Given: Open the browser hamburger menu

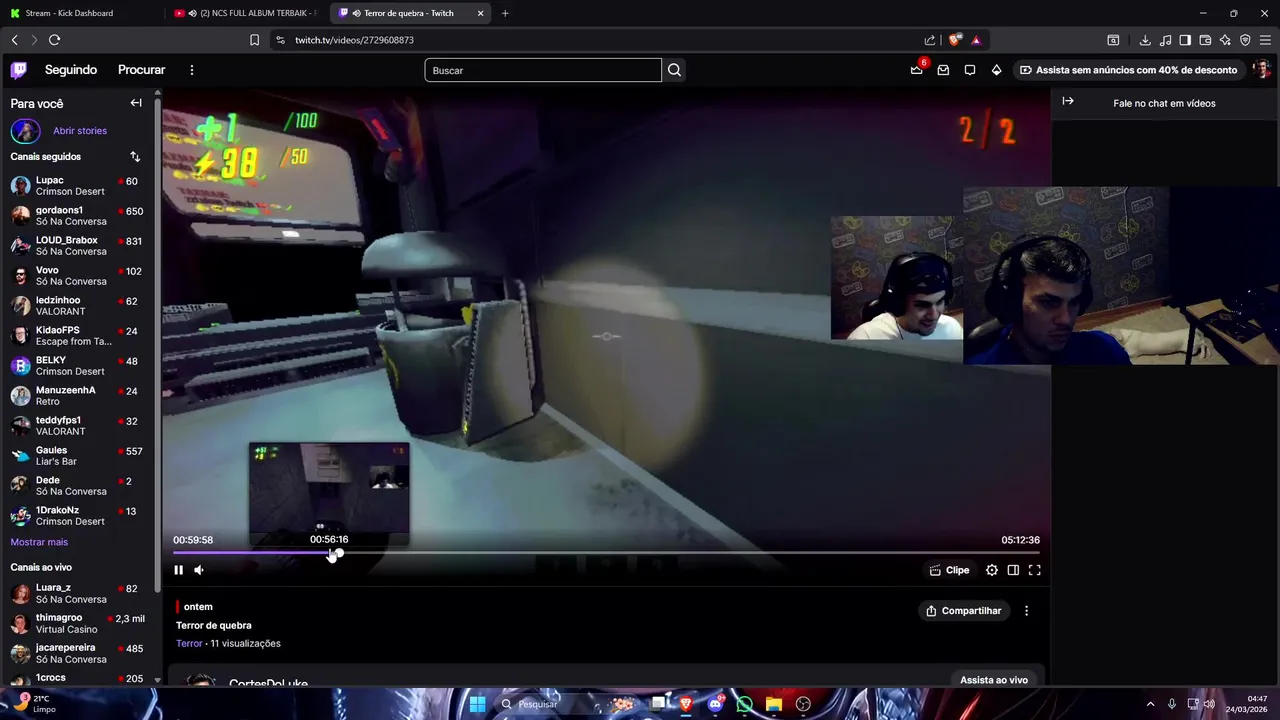Looking at the screenshot, I should 1265,40.
